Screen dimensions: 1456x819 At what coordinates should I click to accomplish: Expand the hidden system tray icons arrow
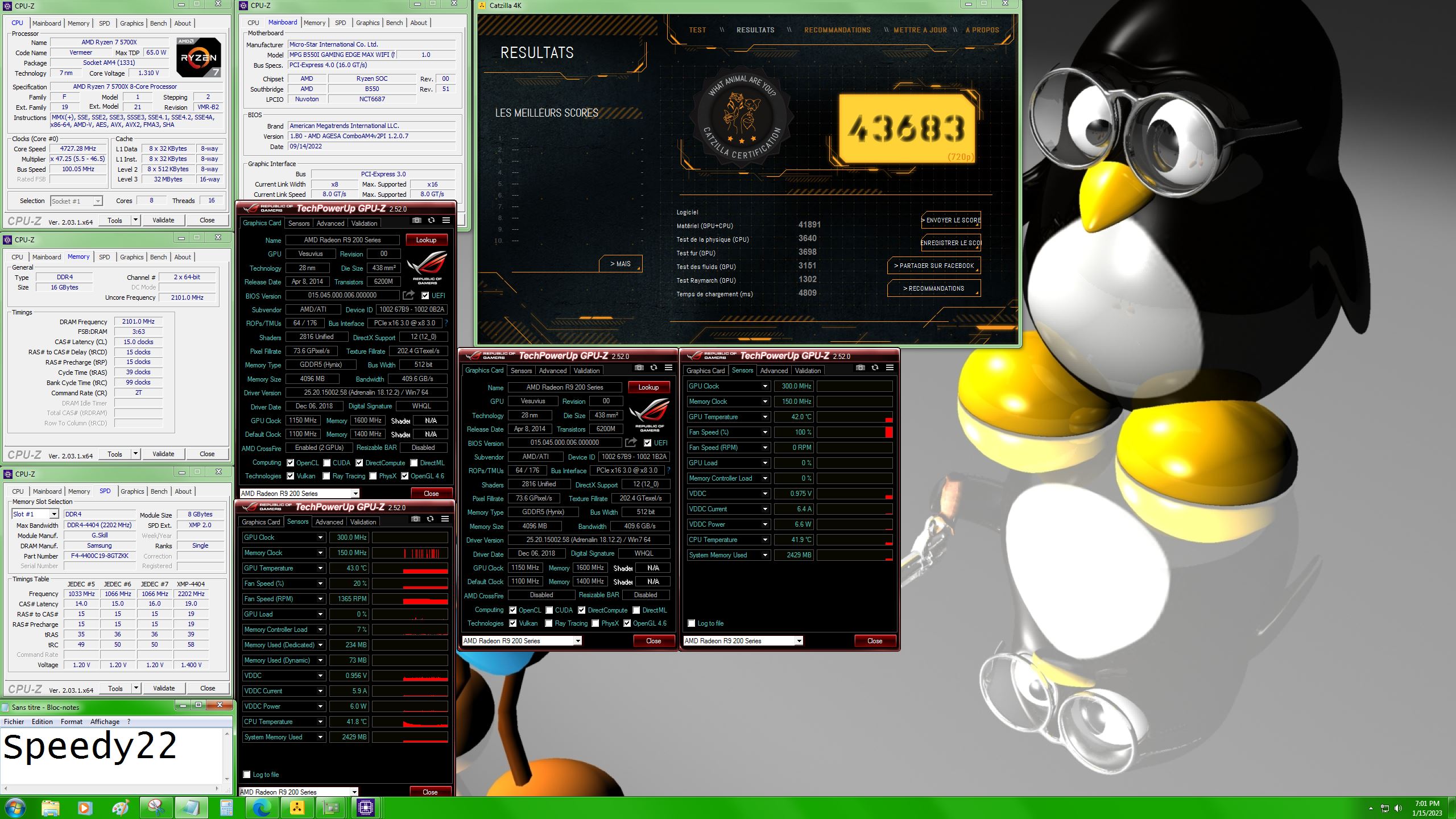click(x=1370, y=808)
